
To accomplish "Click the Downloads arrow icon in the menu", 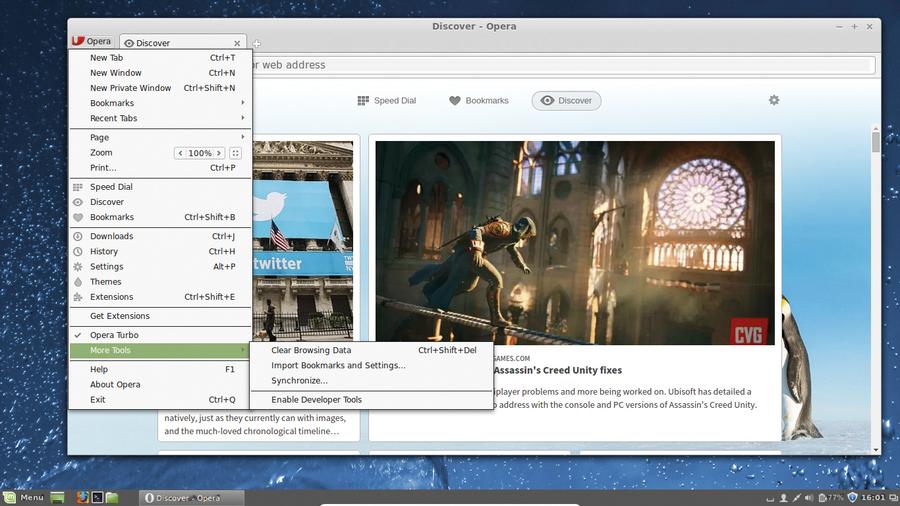I will tap(78, 236).
